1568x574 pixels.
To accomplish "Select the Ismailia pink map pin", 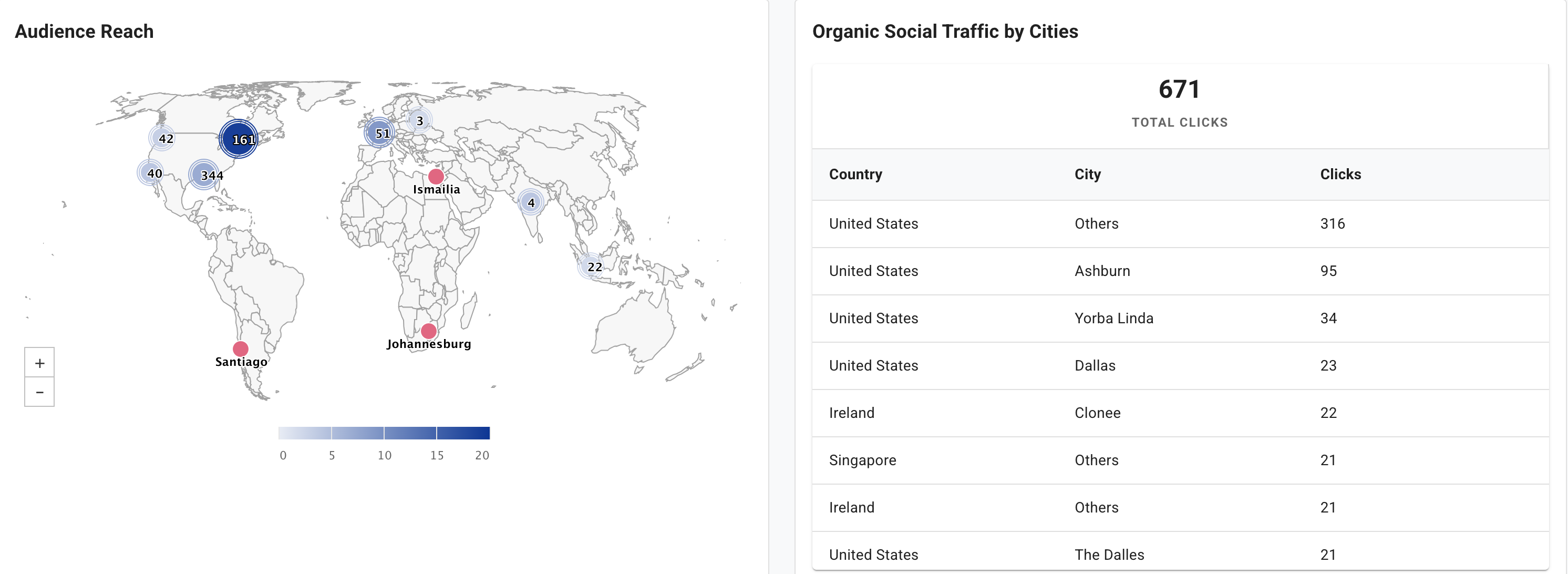I will click(436, 177).
